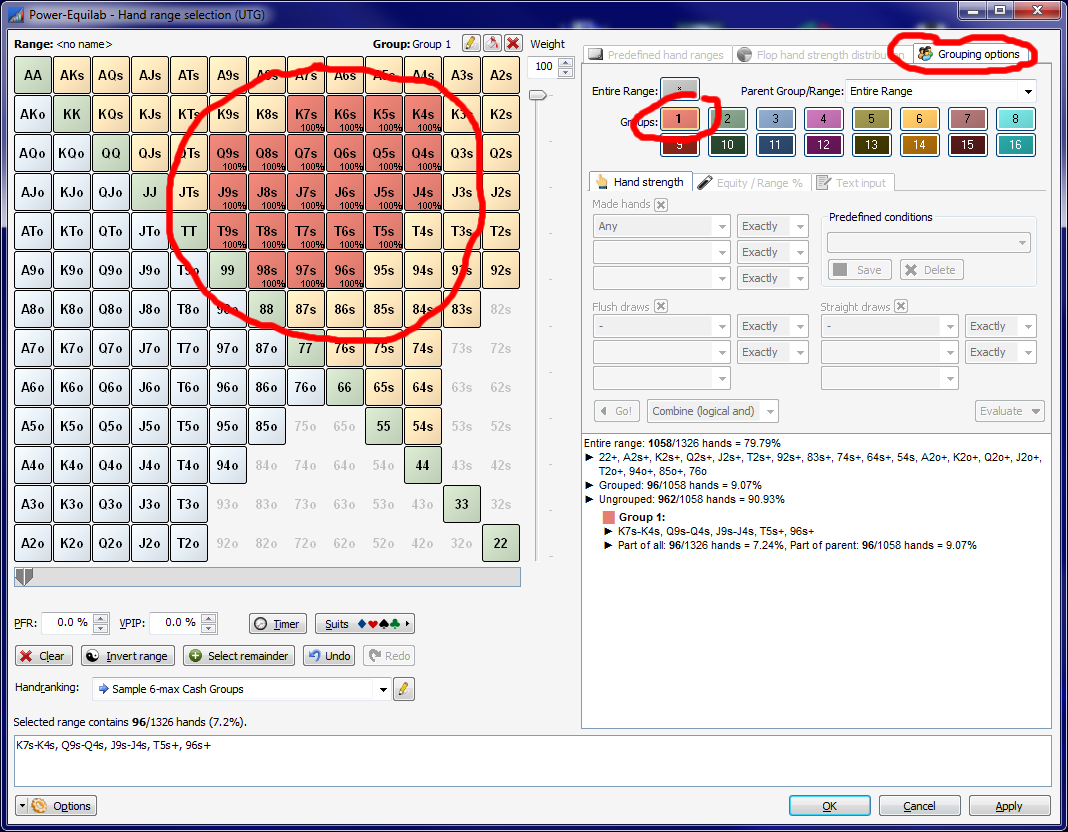This screenshot has width=1068, height=832.
Task: Increase the Weight value with up arrow
Action: (x=566, y=62)
